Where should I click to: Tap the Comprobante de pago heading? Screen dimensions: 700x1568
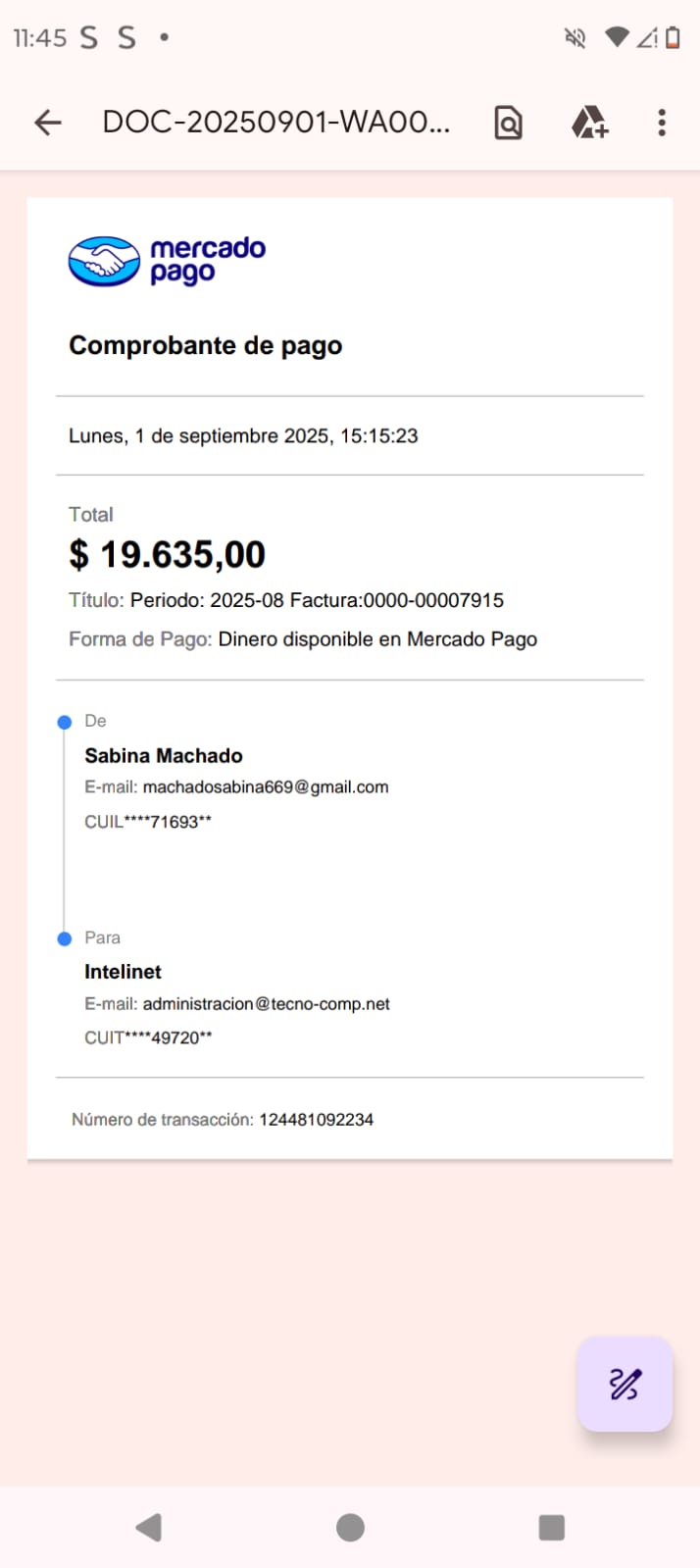[206, 345]
